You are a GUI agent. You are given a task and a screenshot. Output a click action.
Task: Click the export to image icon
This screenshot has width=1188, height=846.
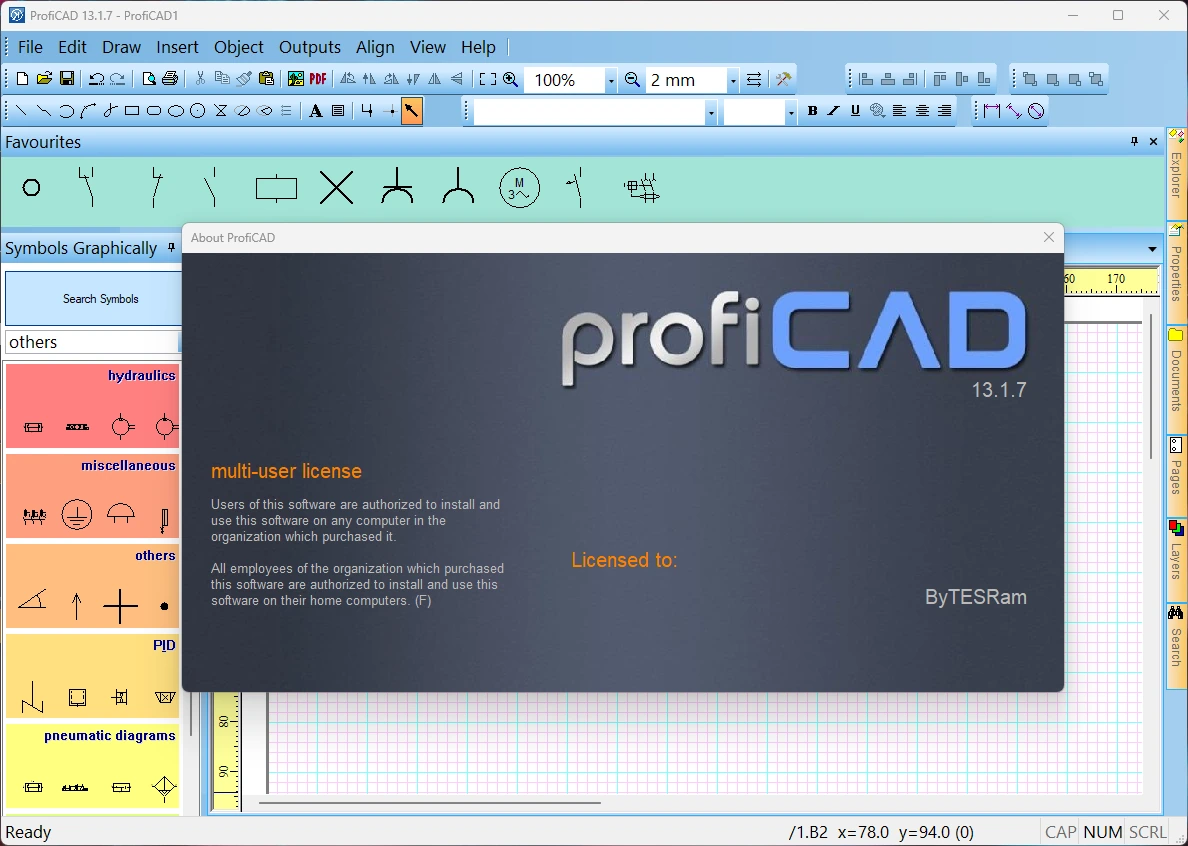[x=295, y=79]
